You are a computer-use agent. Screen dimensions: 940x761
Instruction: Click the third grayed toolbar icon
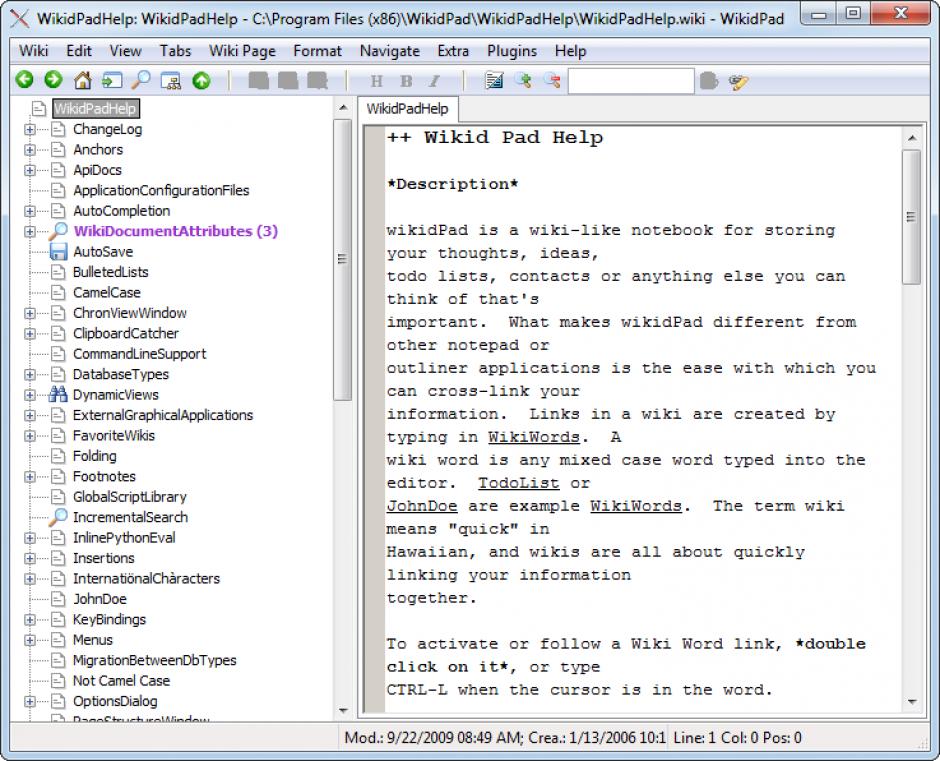tap(317, 80)
